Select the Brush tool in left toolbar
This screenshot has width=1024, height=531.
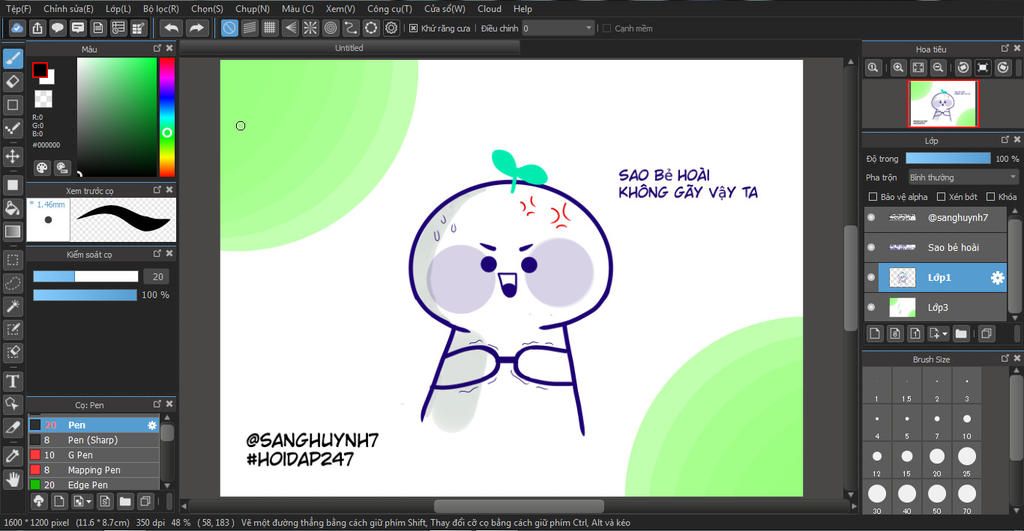[13, 59]
